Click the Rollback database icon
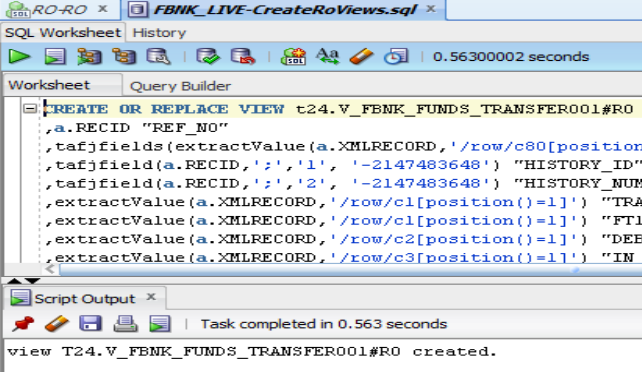 pos(243,56)
